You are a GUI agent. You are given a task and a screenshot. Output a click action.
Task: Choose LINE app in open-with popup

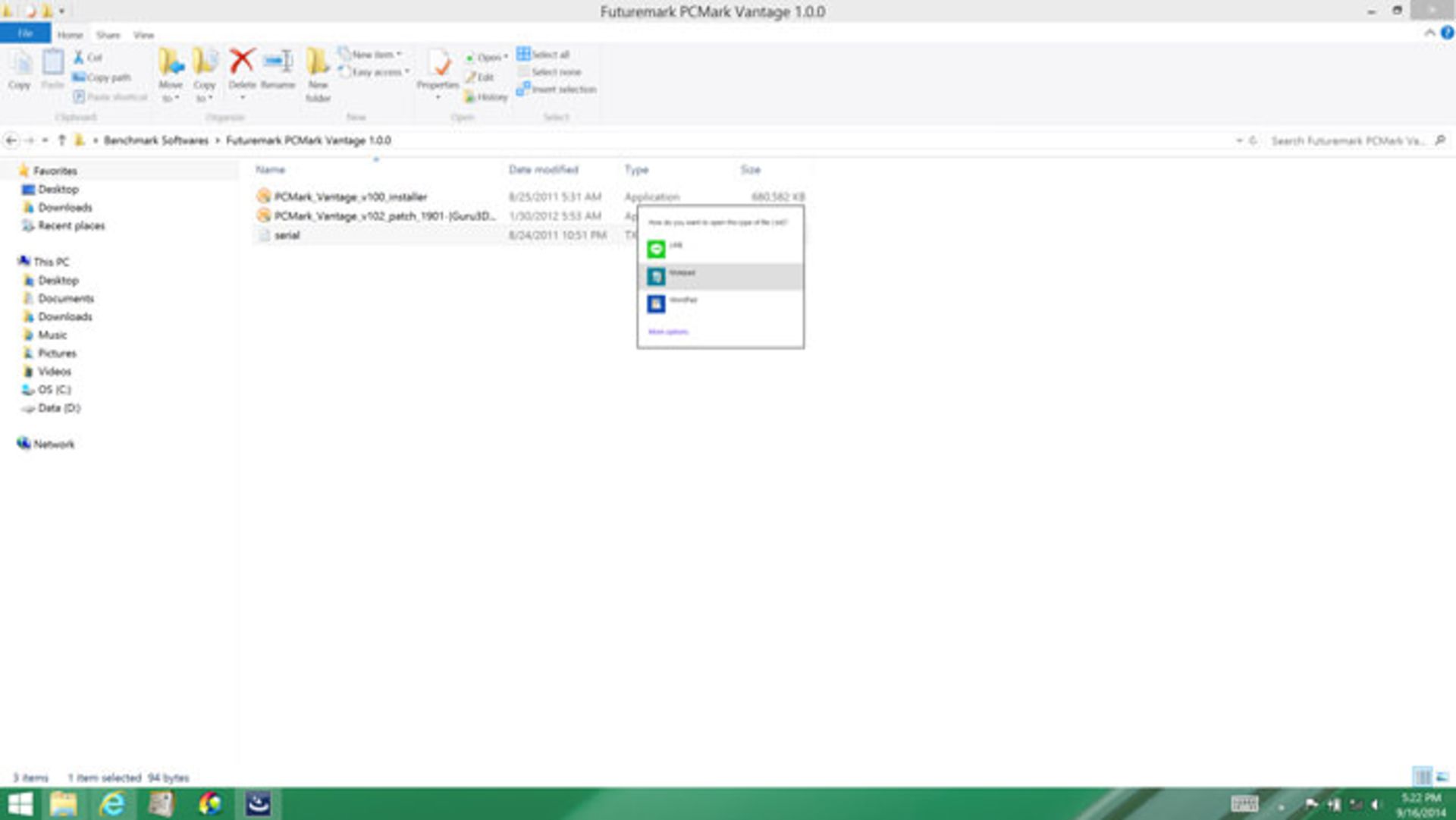656,249
